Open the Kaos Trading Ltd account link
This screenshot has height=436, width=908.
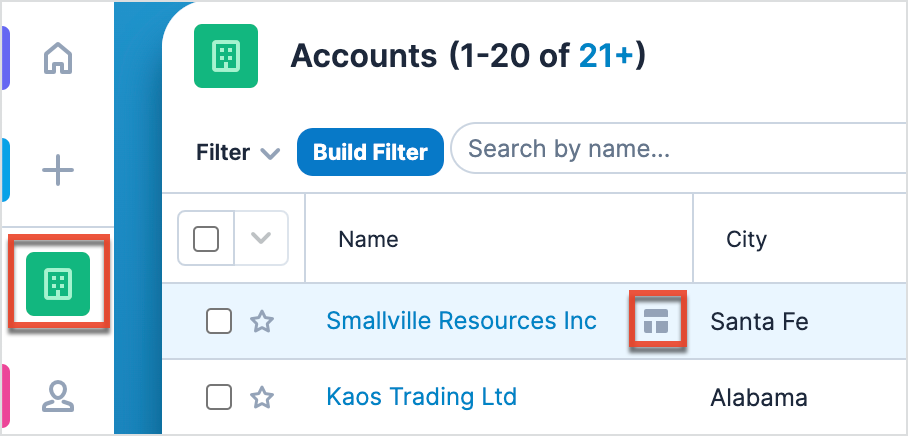[x=421, y=397]
